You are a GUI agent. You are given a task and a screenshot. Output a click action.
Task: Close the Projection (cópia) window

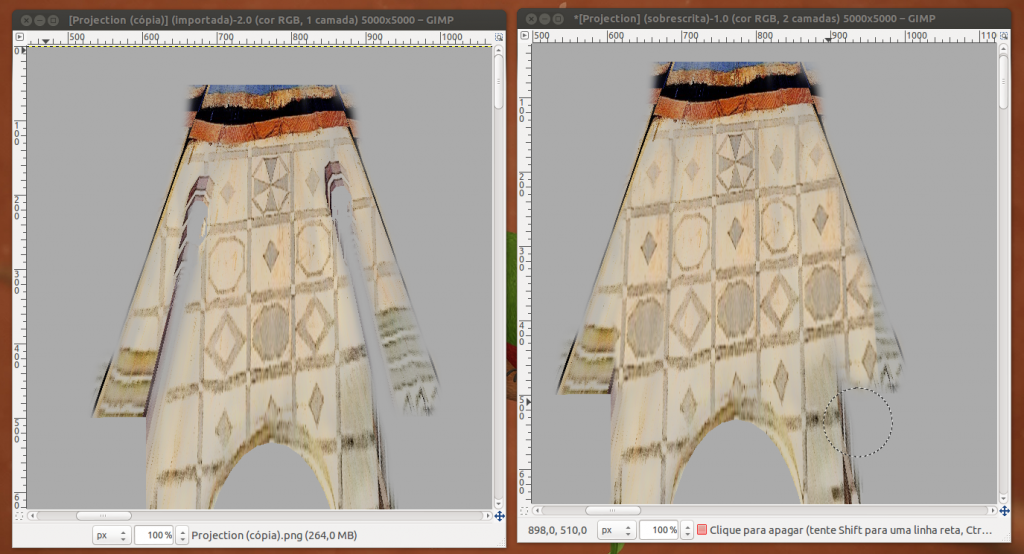(x=25, y=20)
